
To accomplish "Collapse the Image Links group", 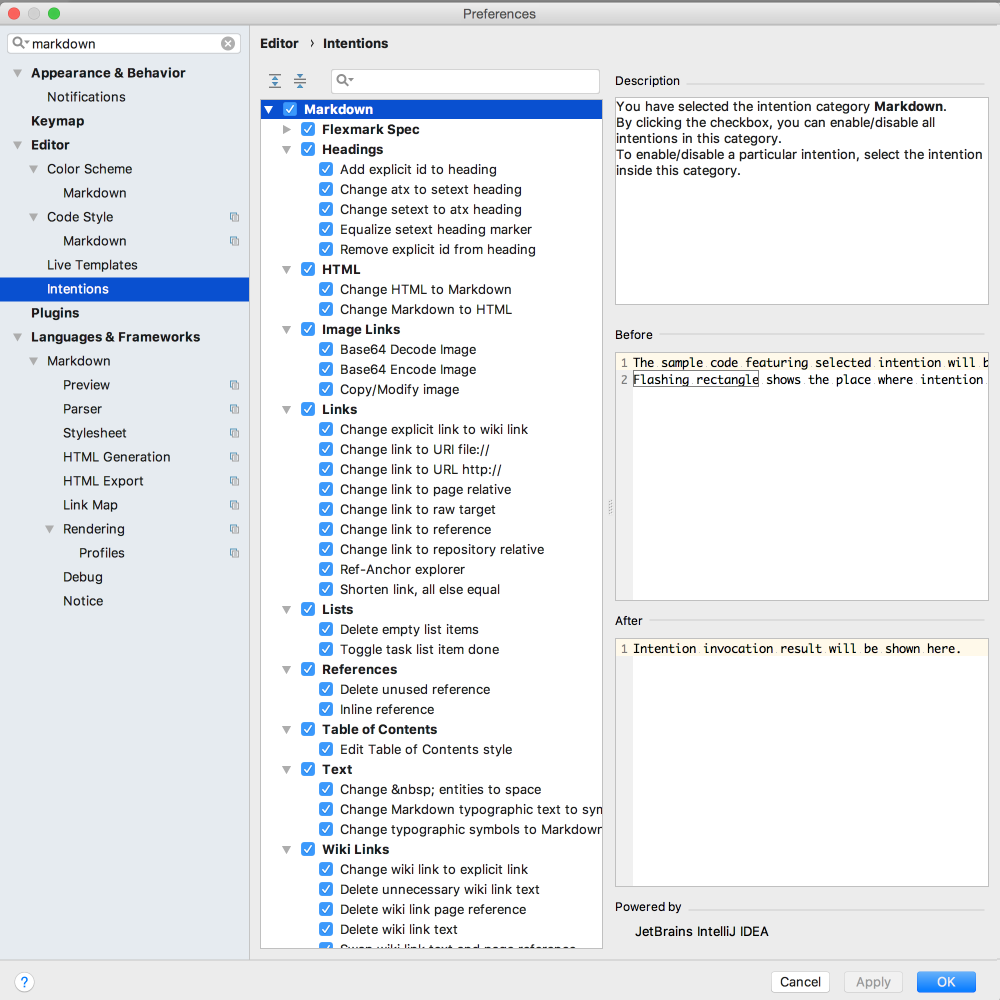I will coord(287,330).
